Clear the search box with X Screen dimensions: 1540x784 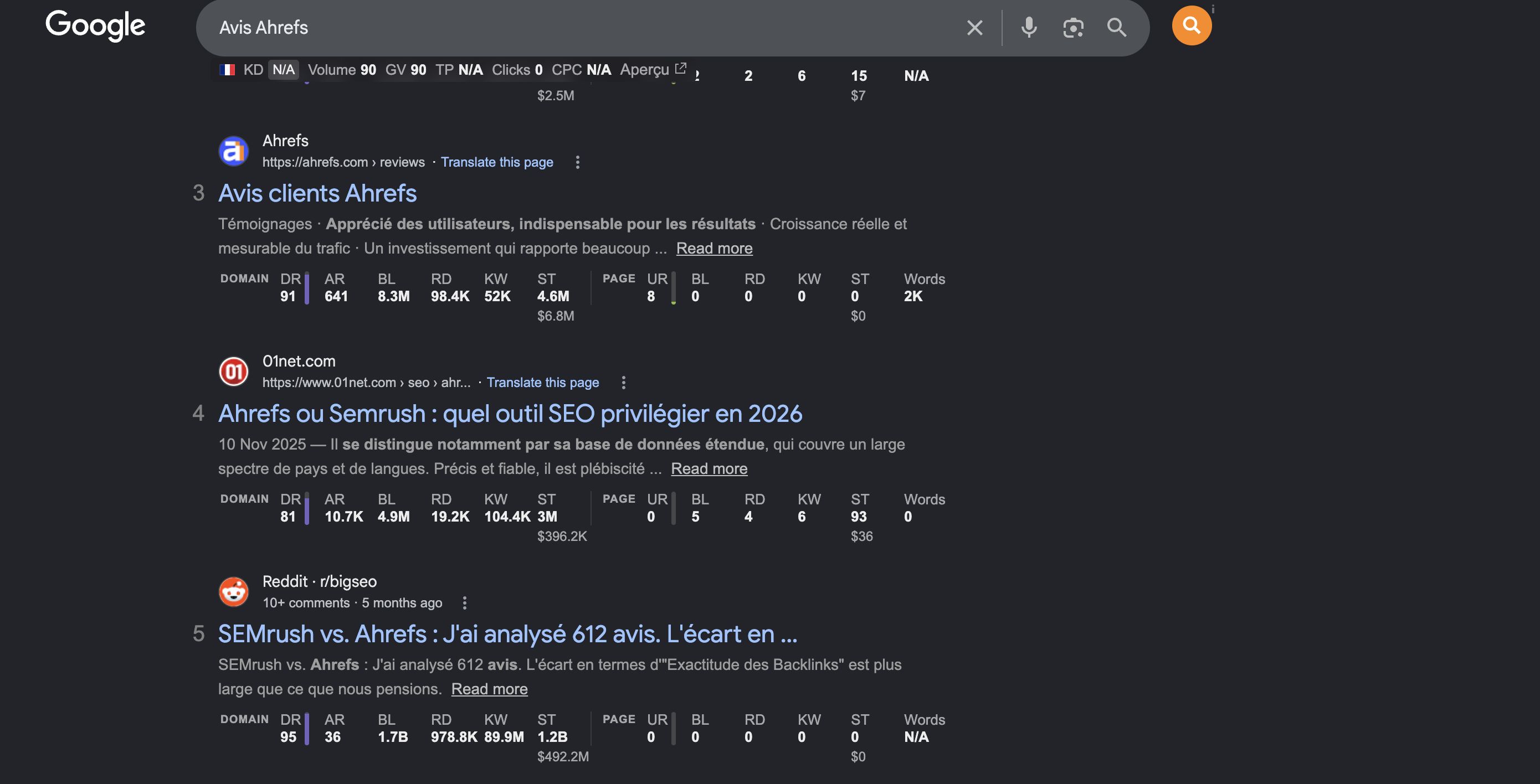(974, 28)
